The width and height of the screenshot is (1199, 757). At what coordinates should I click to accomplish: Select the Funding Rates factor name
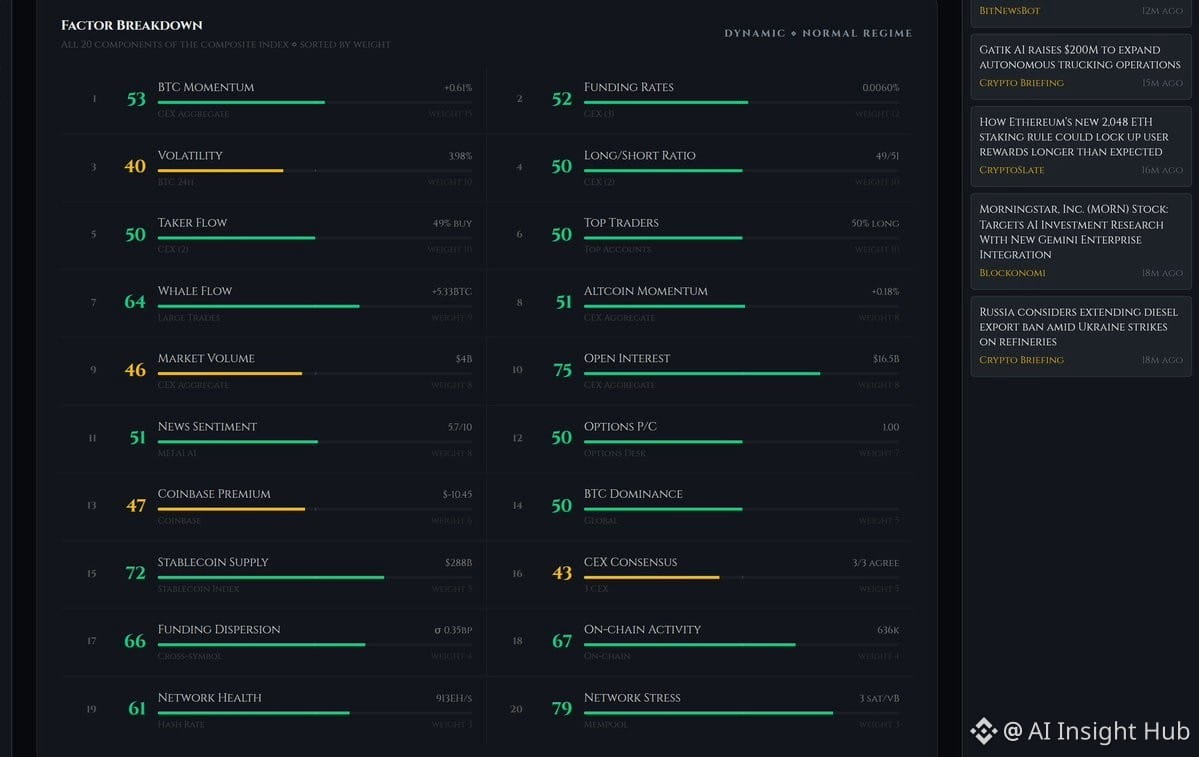click(629, 87)
